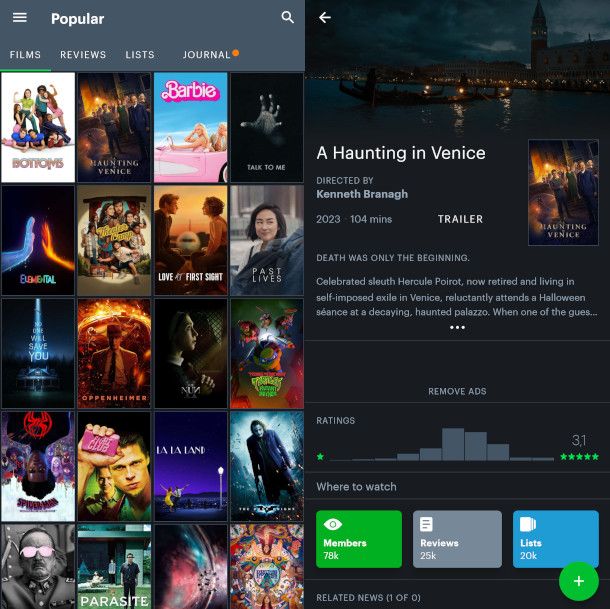Open the Talk to Me poster
This screenshot has height=609, width=610.
coord(267,127)
